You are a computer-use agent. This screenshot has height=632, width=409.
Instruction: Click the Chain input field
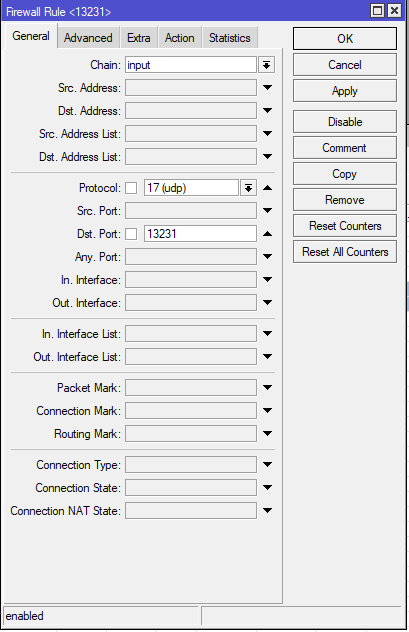point(191,65)
